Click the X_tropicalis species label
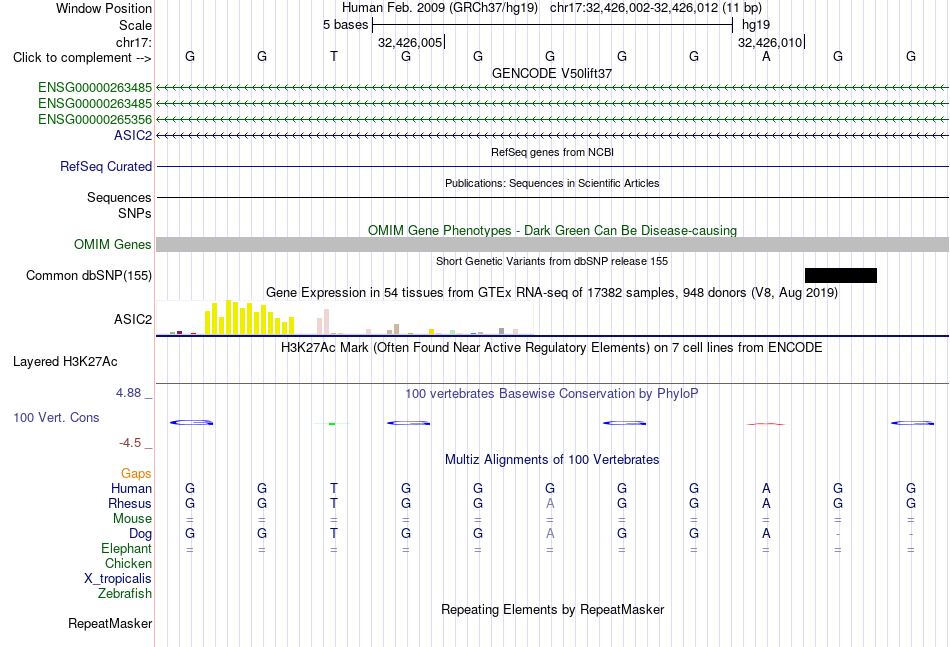 tap(118, 579)
